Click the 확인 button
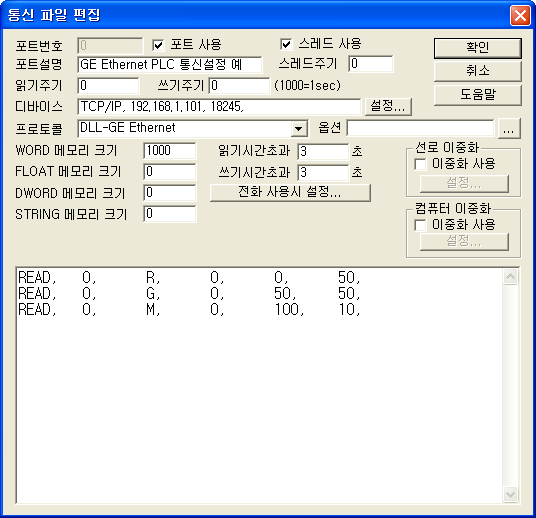Viewport: 536px width, 518px height. [x=478, y=48]
